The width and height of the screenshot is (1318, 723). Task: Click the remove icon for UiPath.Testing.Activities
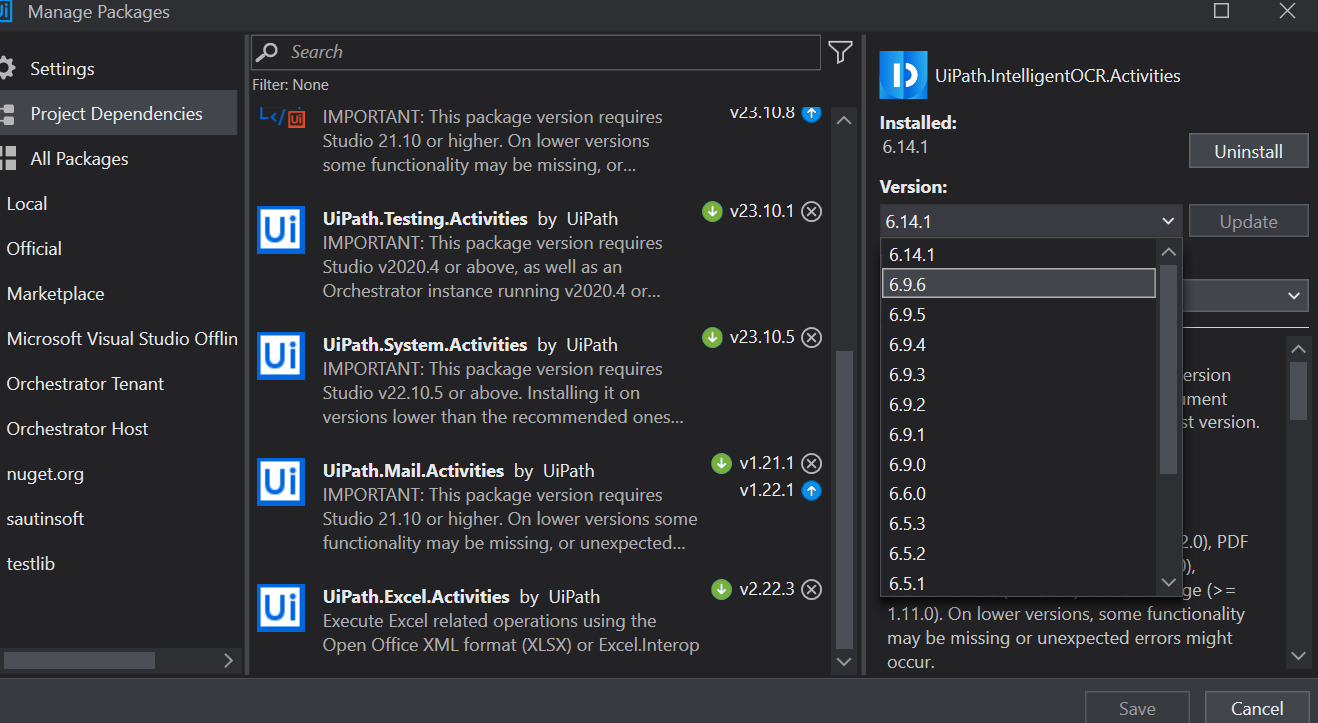click(x=812, y=211)
